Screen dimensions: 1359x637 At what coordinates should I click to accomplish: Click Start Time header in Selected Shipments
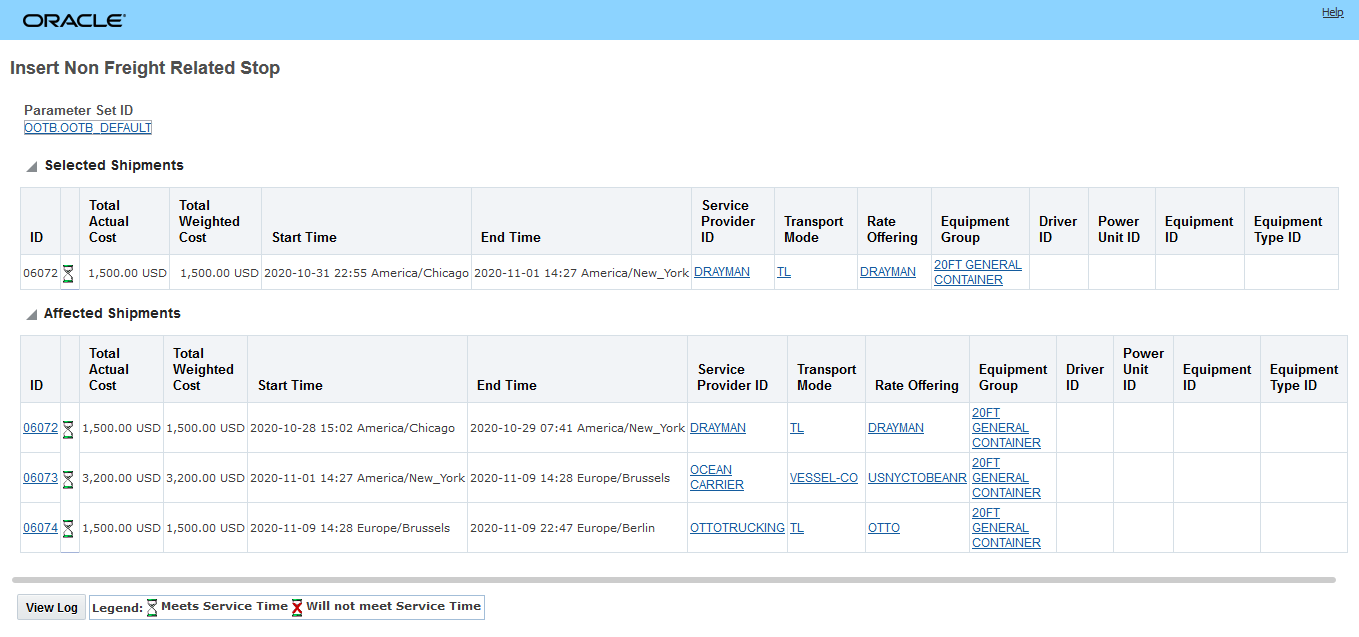304,238
